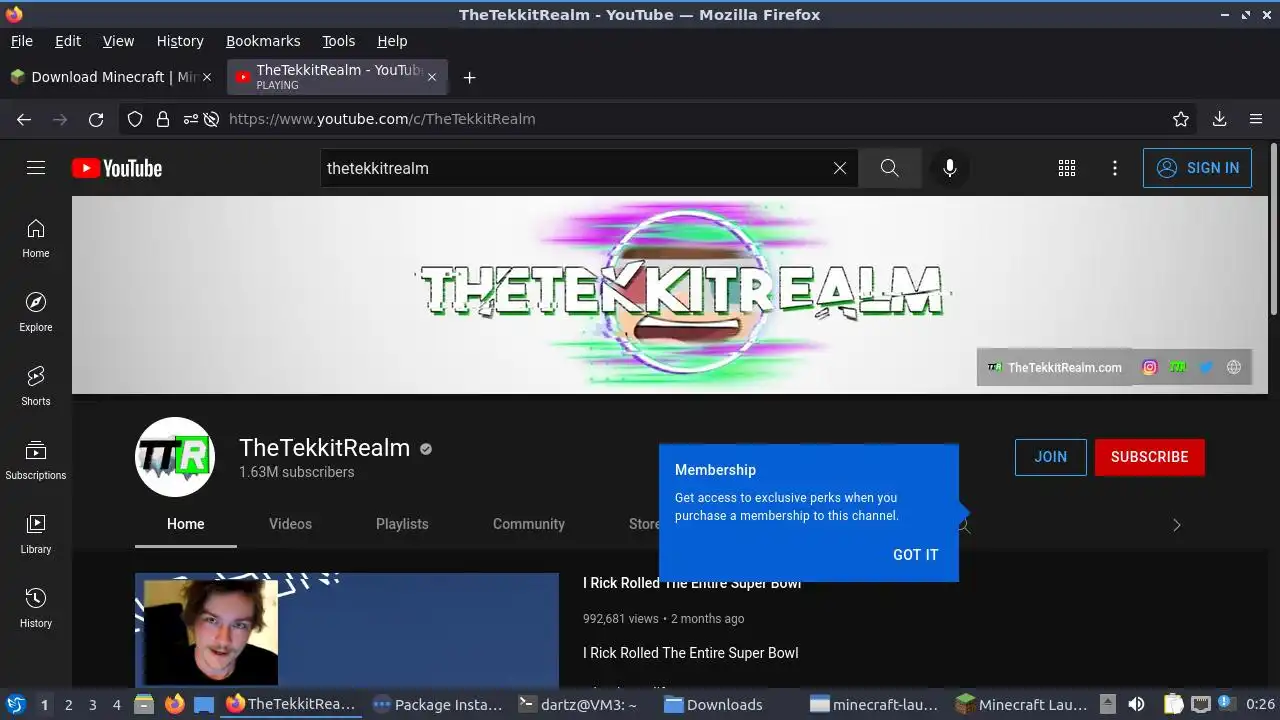Open site permissions icon in address bar
Viewport: 1280px width, 720px height.
tap(191, 119)
